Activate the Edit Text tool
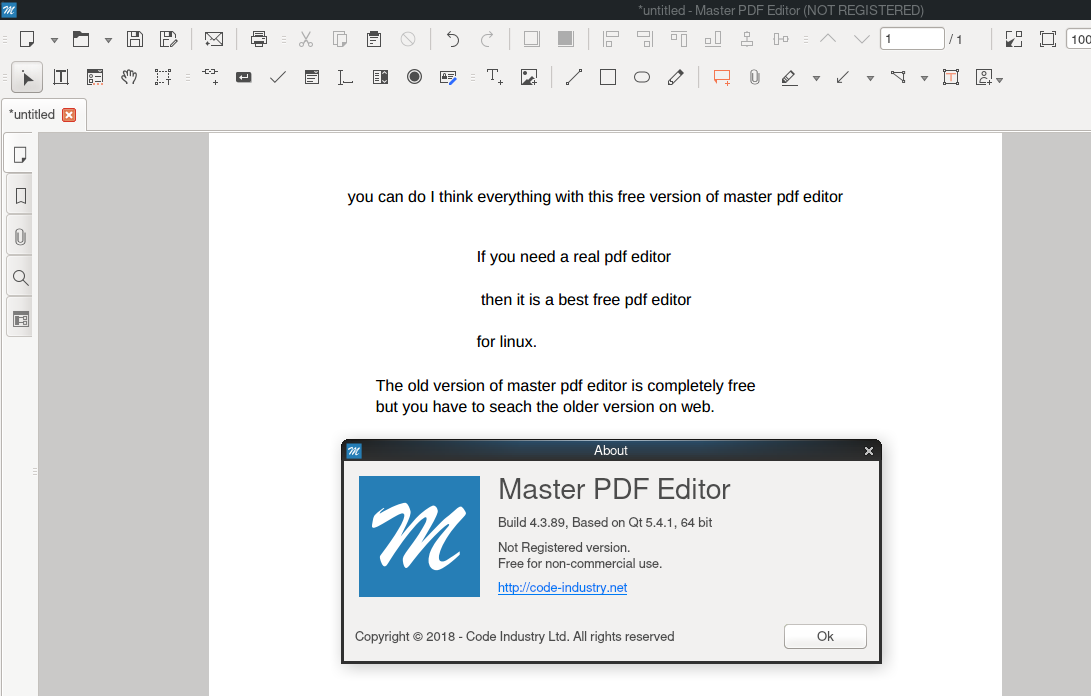The image size is (1091, 696). [61, 77]
